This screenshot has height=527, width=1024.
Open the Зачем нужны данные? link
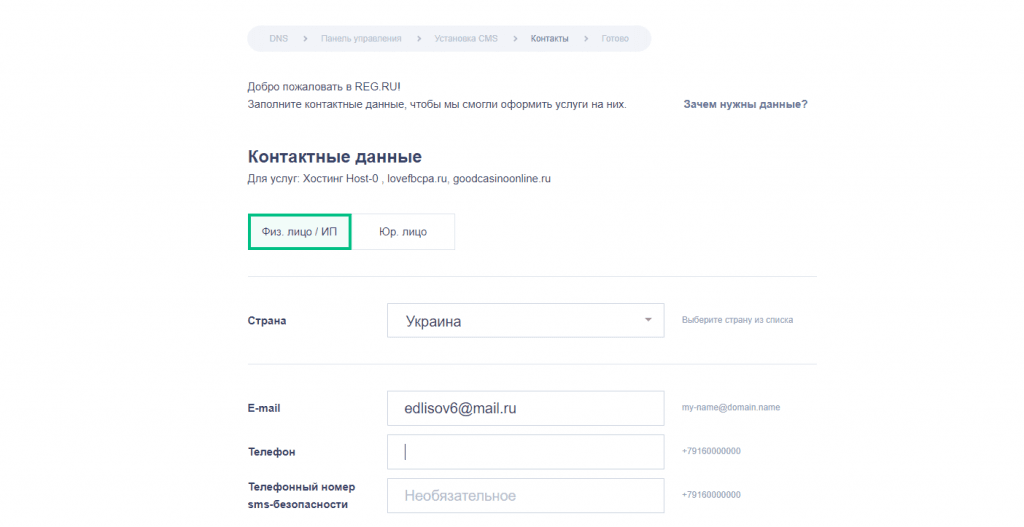pos(745,104)
